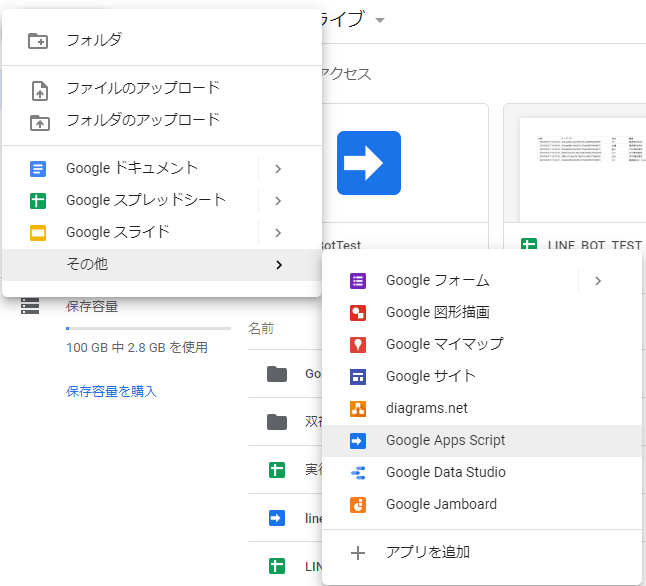
Task: Click the plus icon for adding apps
Action: coord(358,553)
